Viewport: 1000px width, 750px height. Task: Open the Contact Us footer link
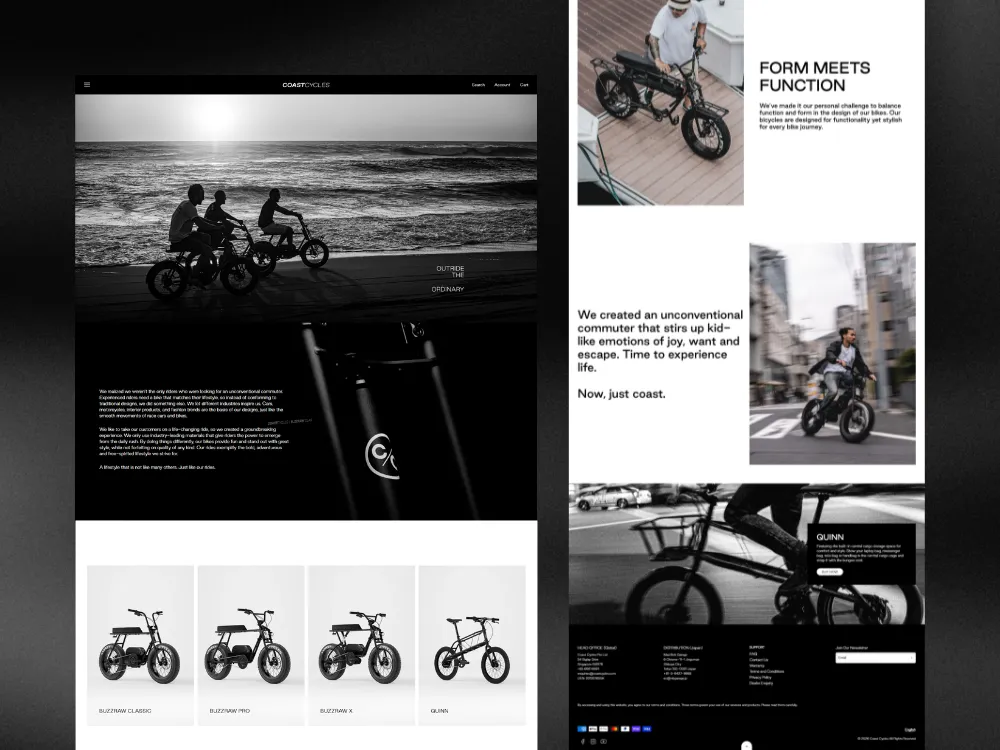tap(758, 659)
